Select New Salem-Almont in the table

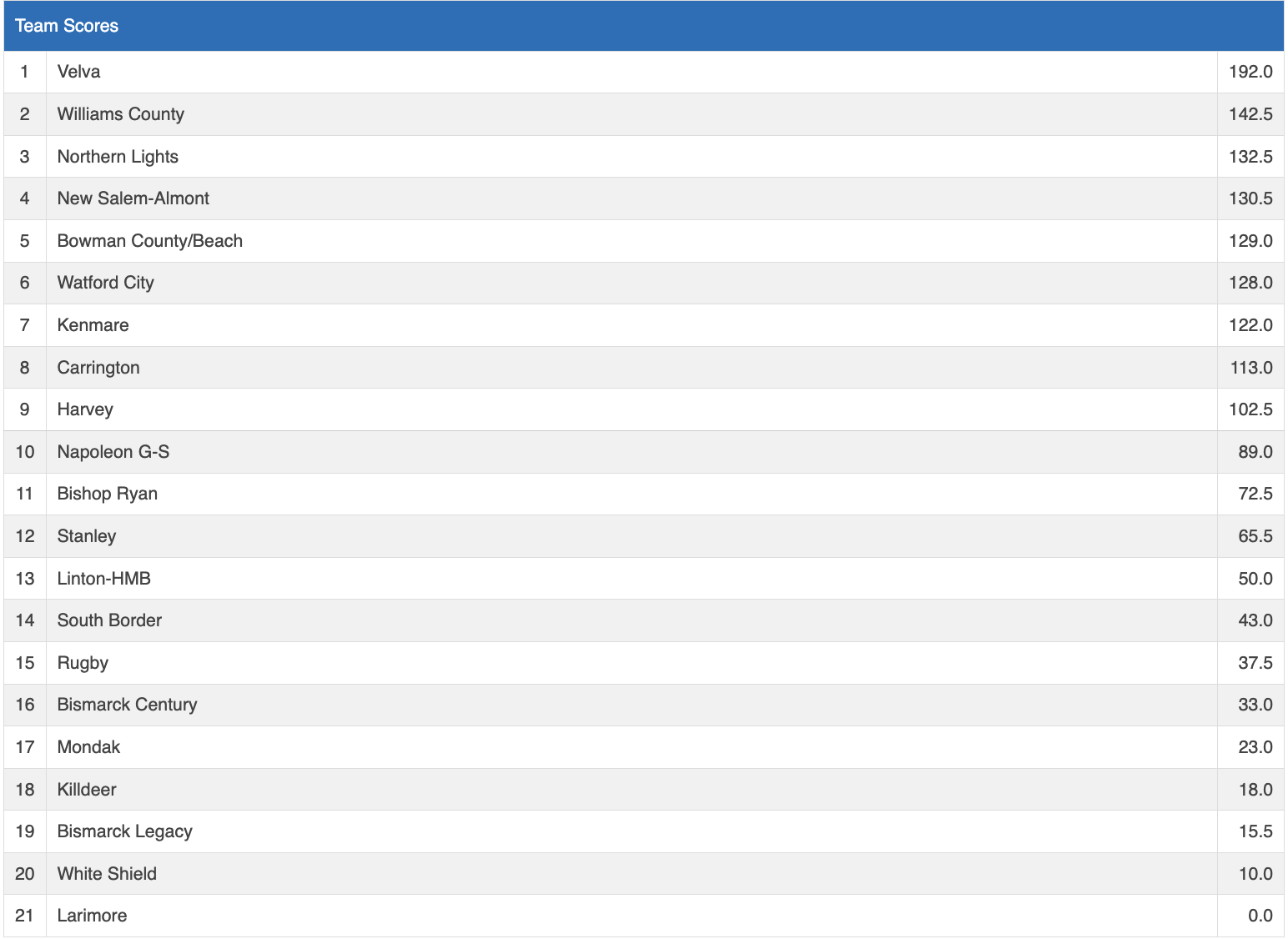(133, 198)
